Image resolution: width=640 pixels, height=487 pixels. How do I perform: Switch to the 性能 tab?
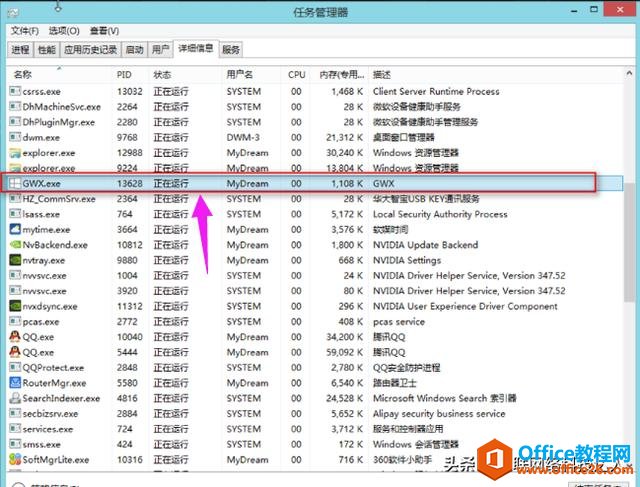[x=47, y=50]
